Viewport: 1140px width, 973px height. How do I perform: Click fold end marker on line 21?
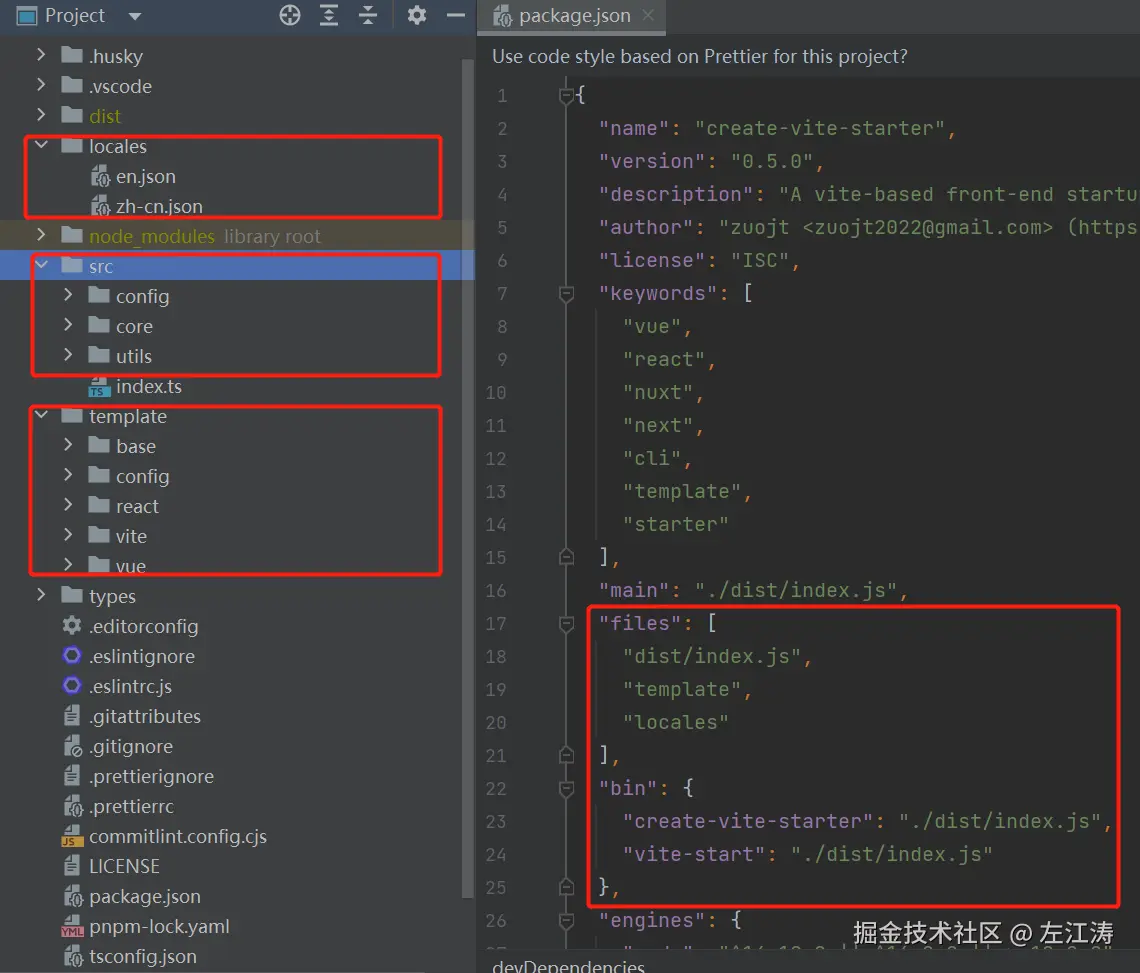[566, 755]
